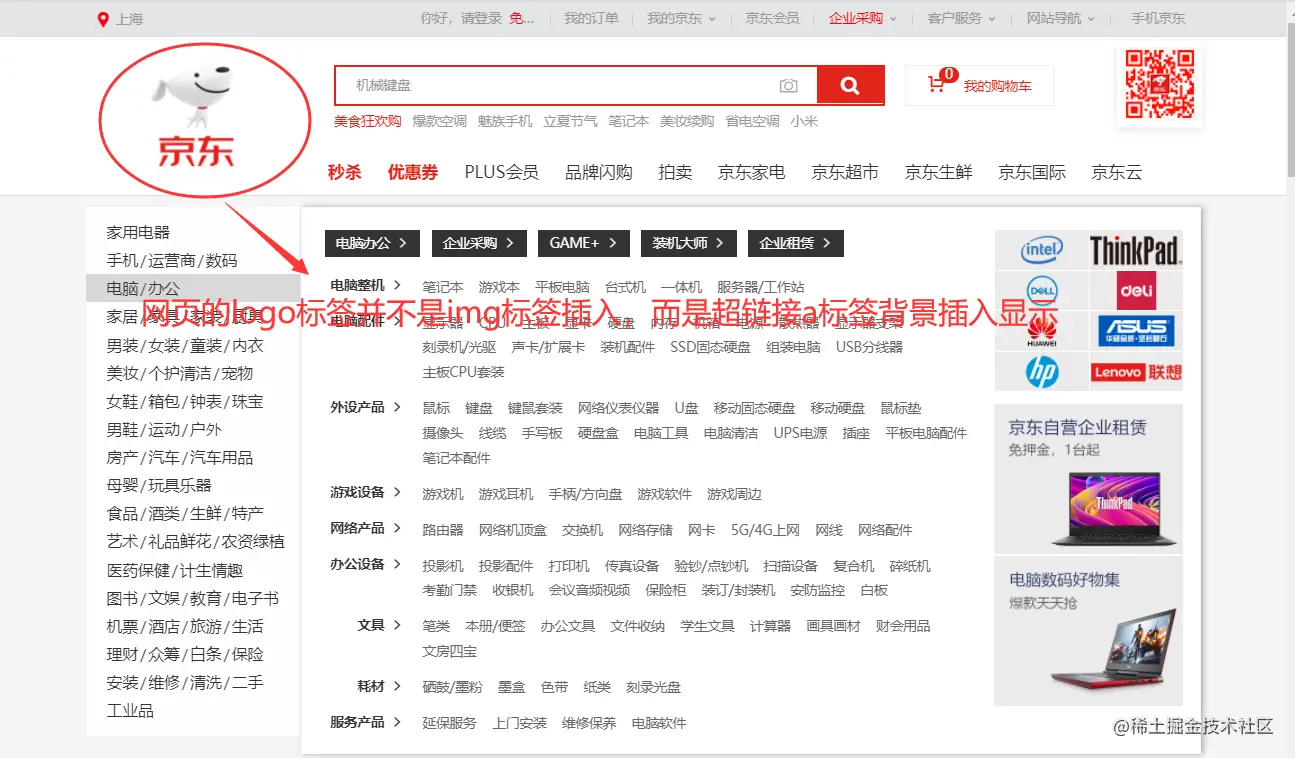Image resolution: width=1295 pixels, height=758 pixels.
Task: Open 京东超市 in the main navigation
Action: click(x=845, y=172)
